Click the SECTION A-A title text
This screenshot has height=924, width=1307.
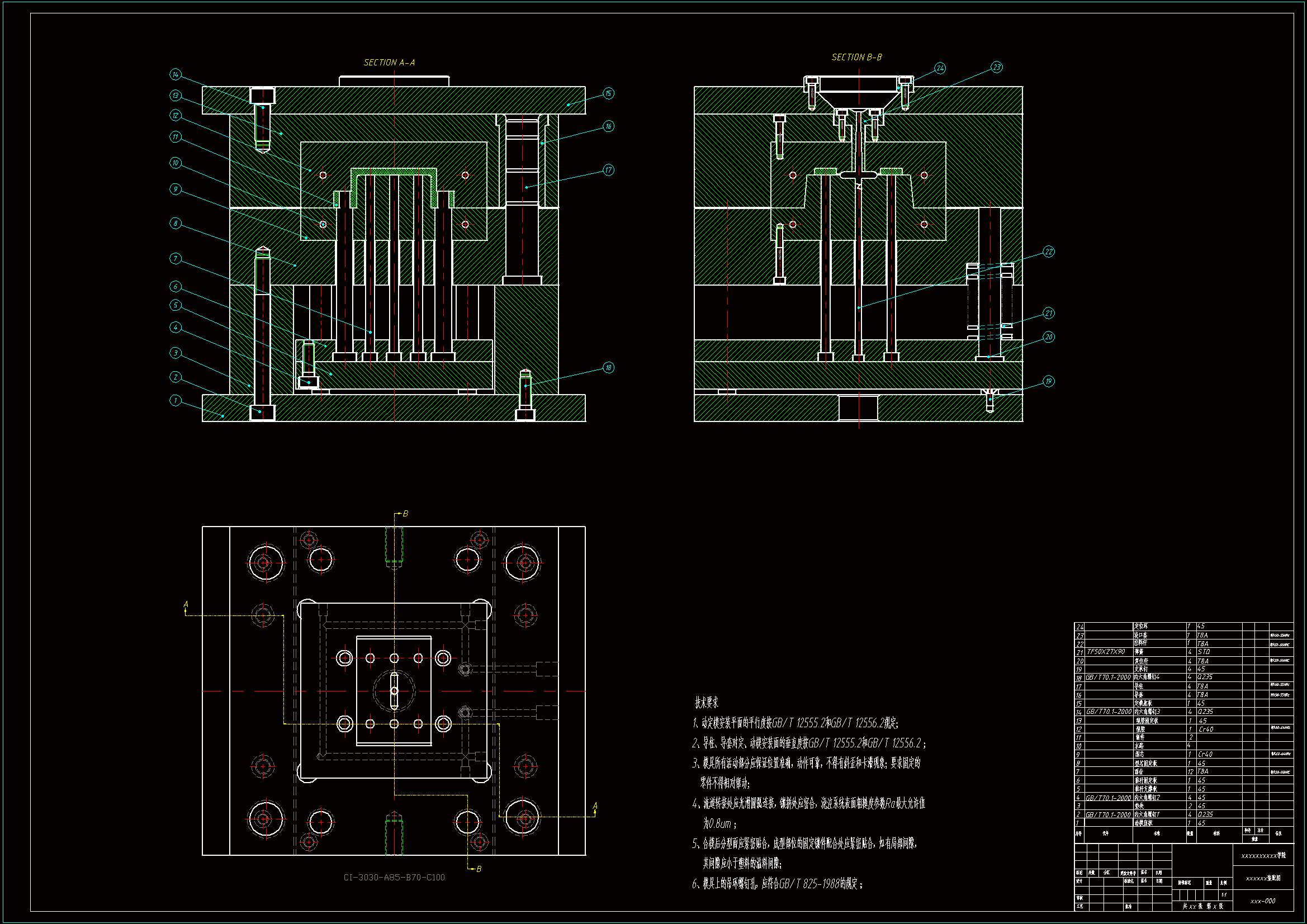coord(390,63)
